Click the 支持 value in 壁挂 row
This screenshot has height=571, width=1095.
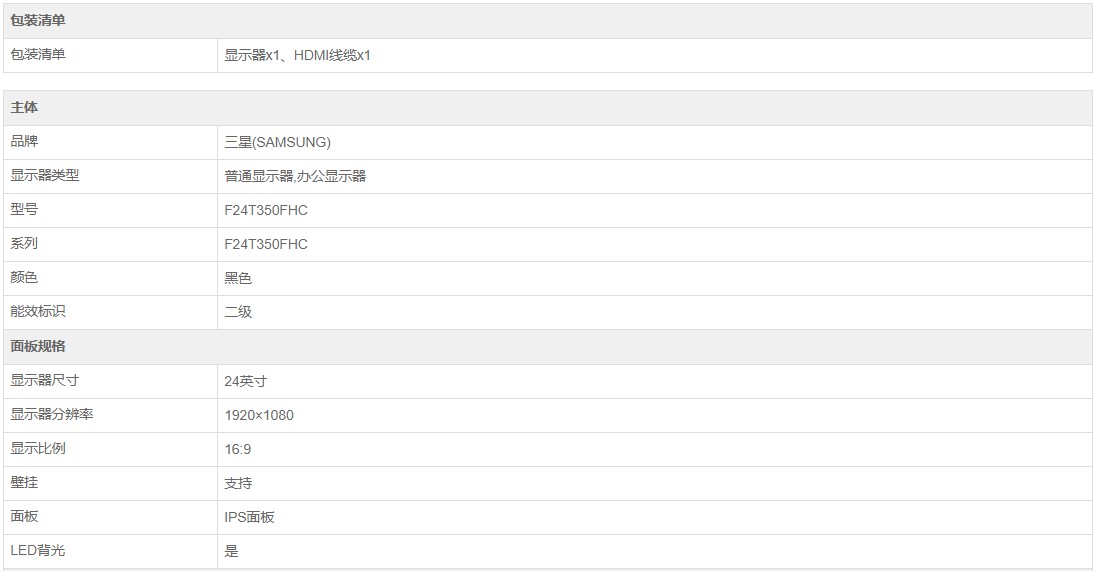coord(238,483)
